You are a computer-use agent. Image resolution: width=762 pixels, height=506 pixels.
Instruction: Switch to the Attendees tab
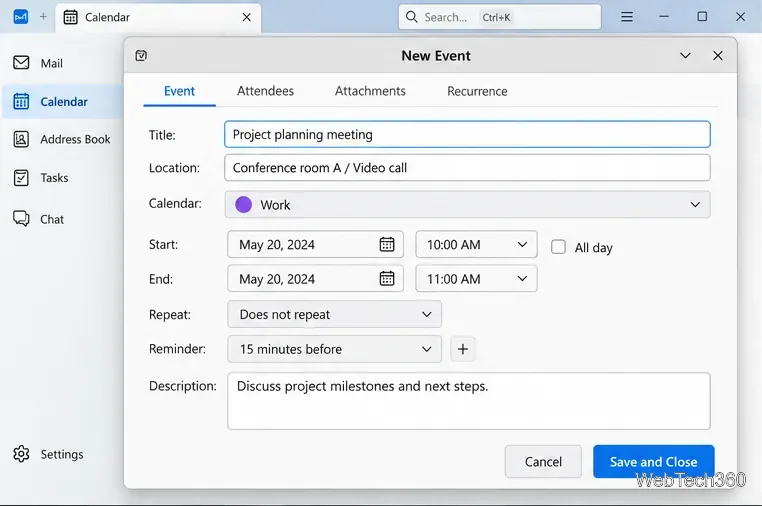click(x=265, y=91)
